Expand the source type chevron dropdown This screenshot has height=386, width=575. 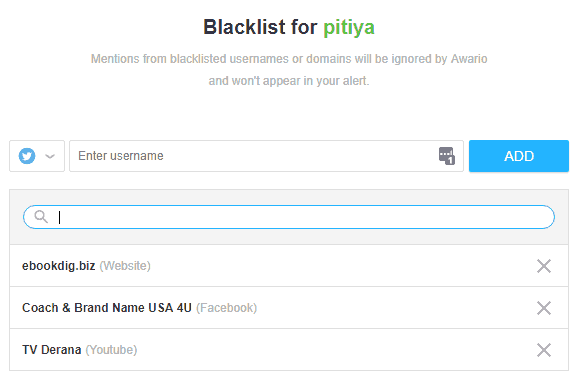point(50,157)
